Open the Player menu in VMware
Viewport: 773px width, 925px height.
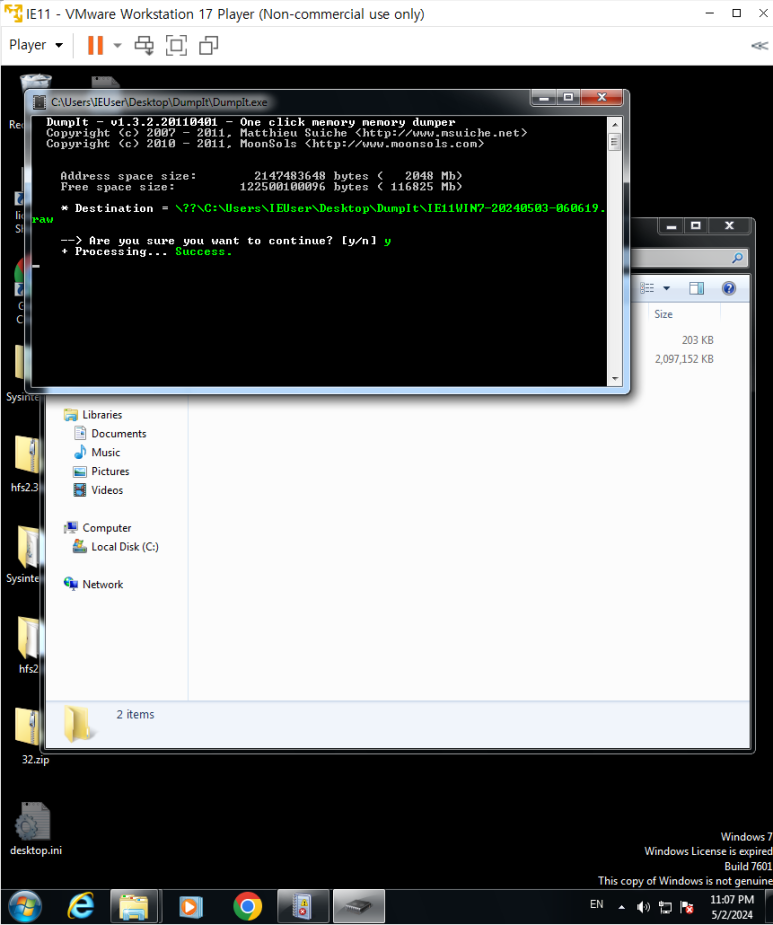coord(35,45)
